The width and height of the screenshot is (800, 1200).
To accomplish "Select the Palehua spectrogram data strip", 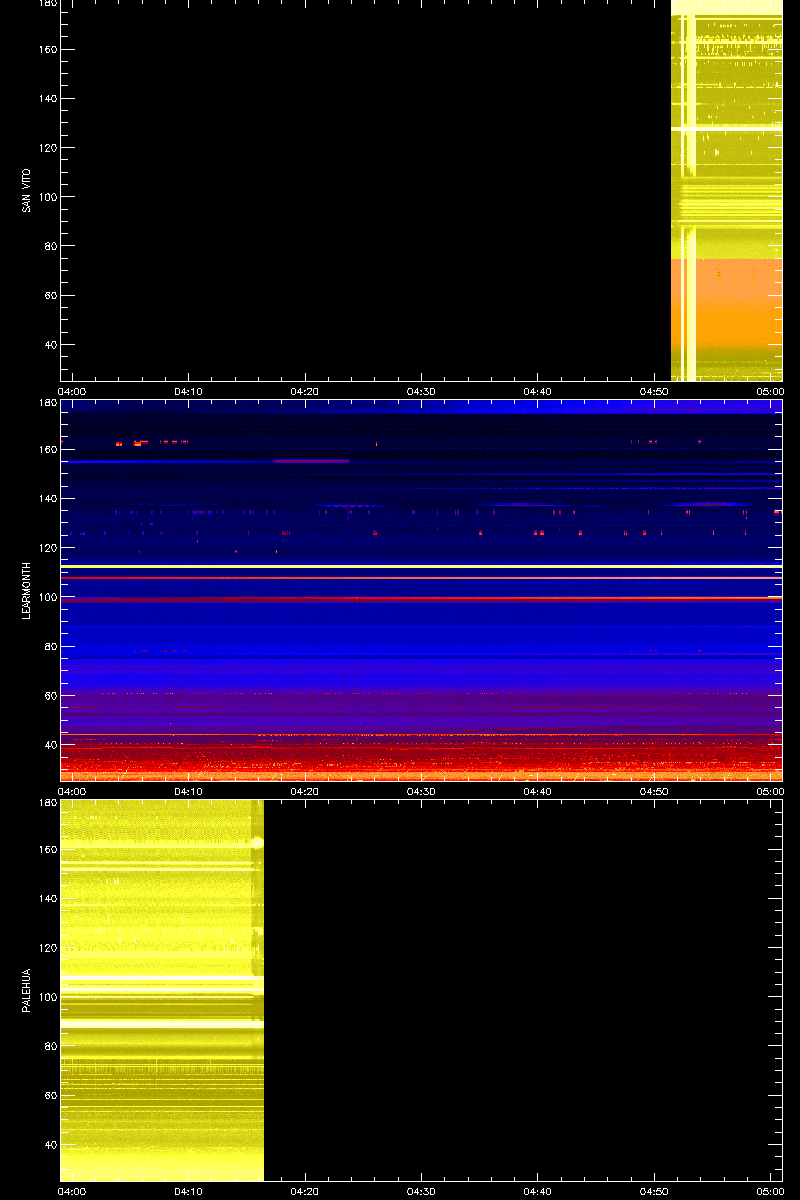I will point(162,990).
